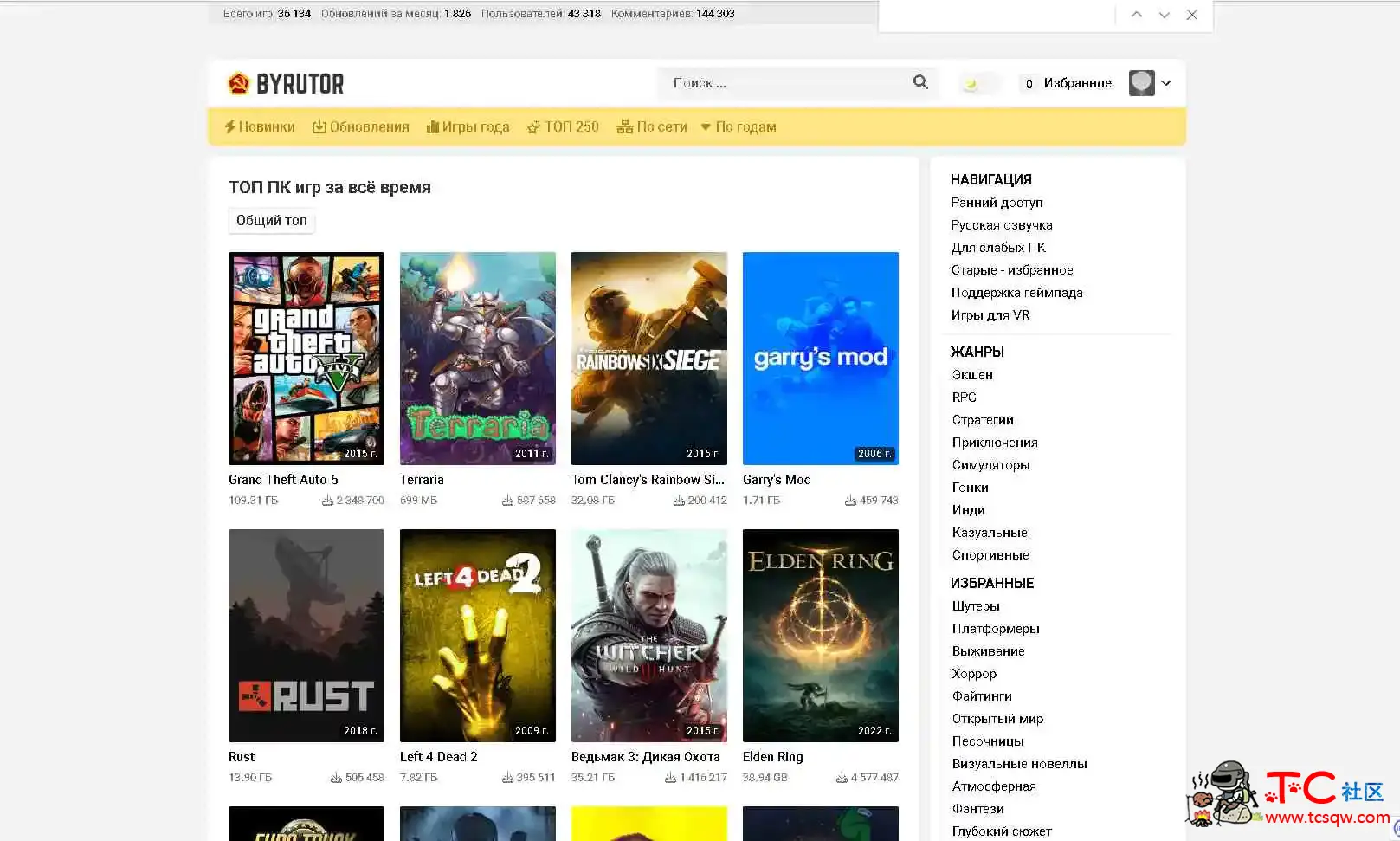Select the Казуальные genre
1400x841 pixels.
990,533
